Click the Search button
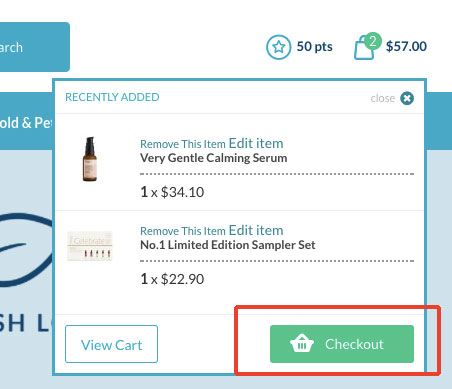The image size is (452, 389). (35, 47)
